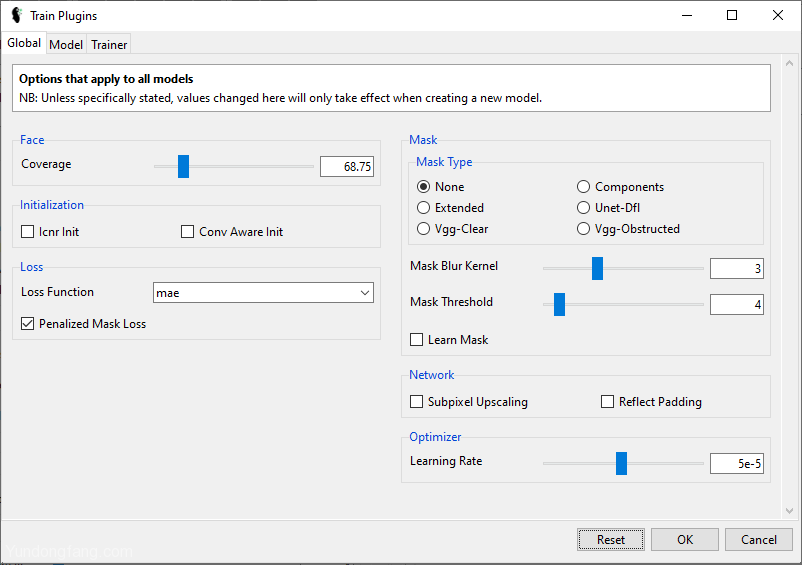Click the Mask Blur Kernel slider handle
The width and height of the screenshot is (802, 565).
click(x=597, y=268)
